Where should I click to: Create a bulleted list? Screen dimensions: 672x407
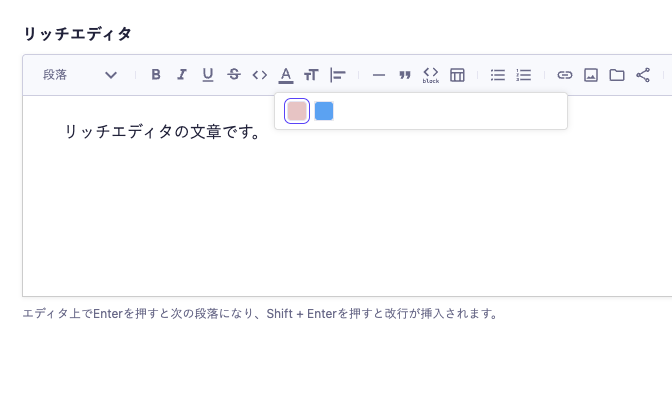tap(498, 75)
